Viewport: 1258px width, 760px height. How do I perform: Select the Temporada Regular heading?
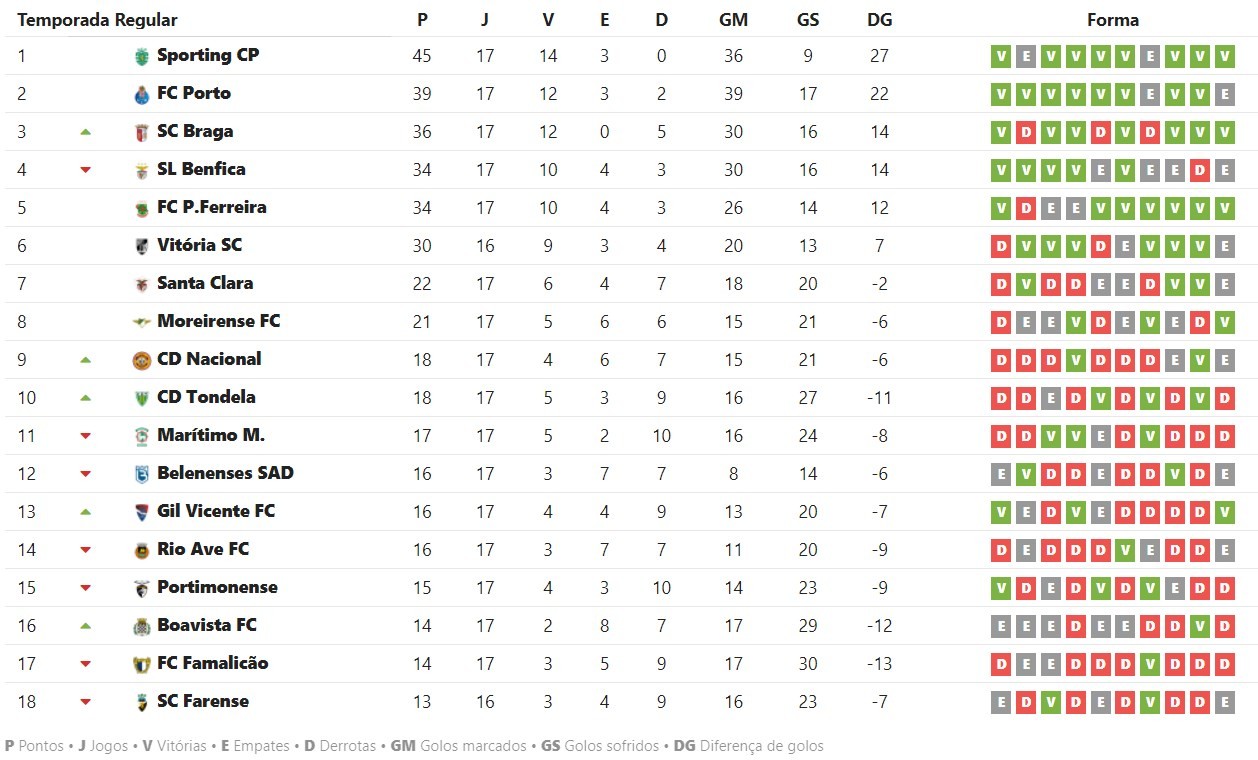point(98,20)
